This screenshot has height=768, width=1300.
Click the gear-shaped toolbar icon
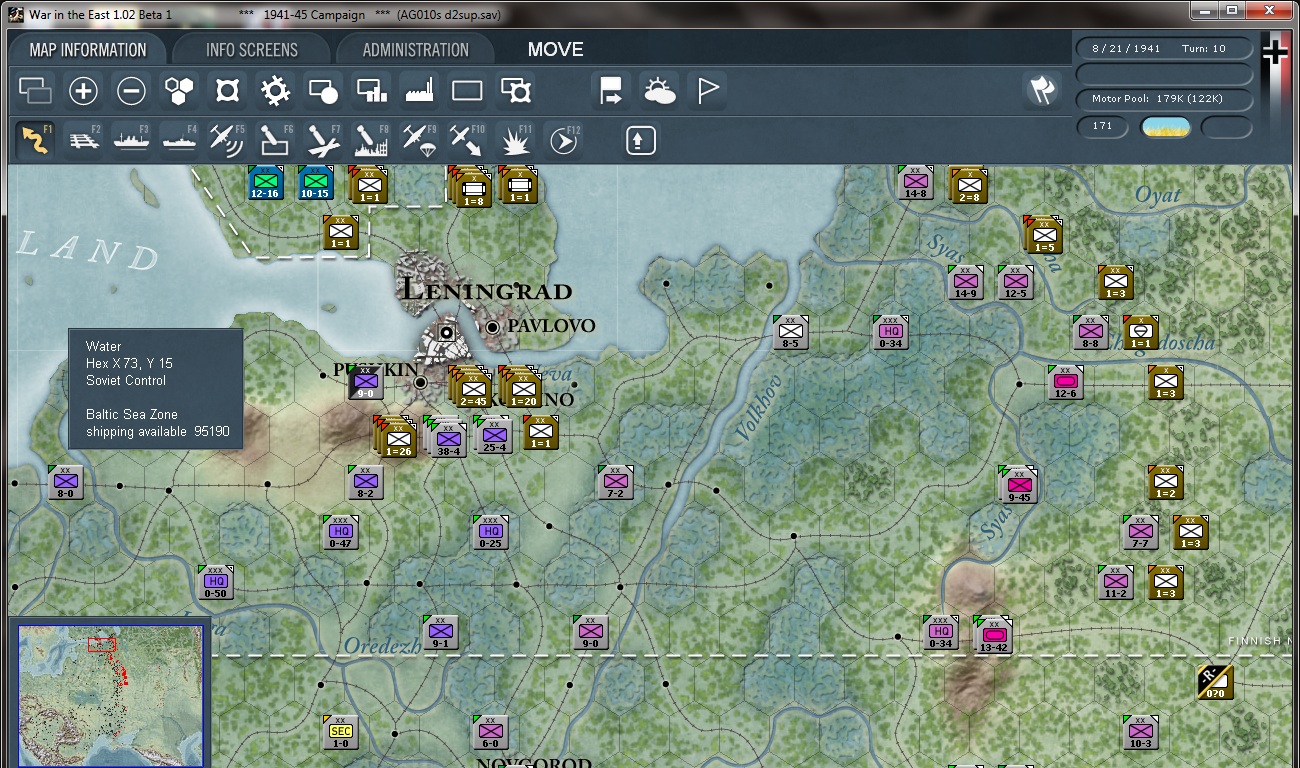[x=275, y=92]
